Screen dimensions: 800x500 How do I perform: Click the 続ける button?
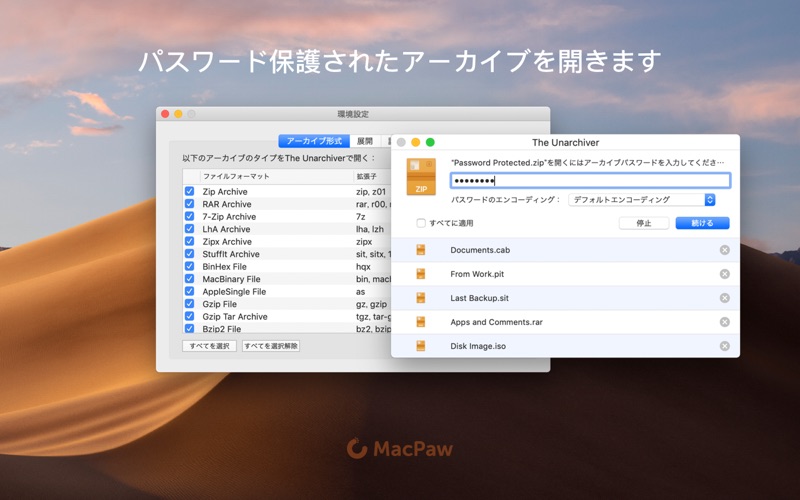click(703, 223)
